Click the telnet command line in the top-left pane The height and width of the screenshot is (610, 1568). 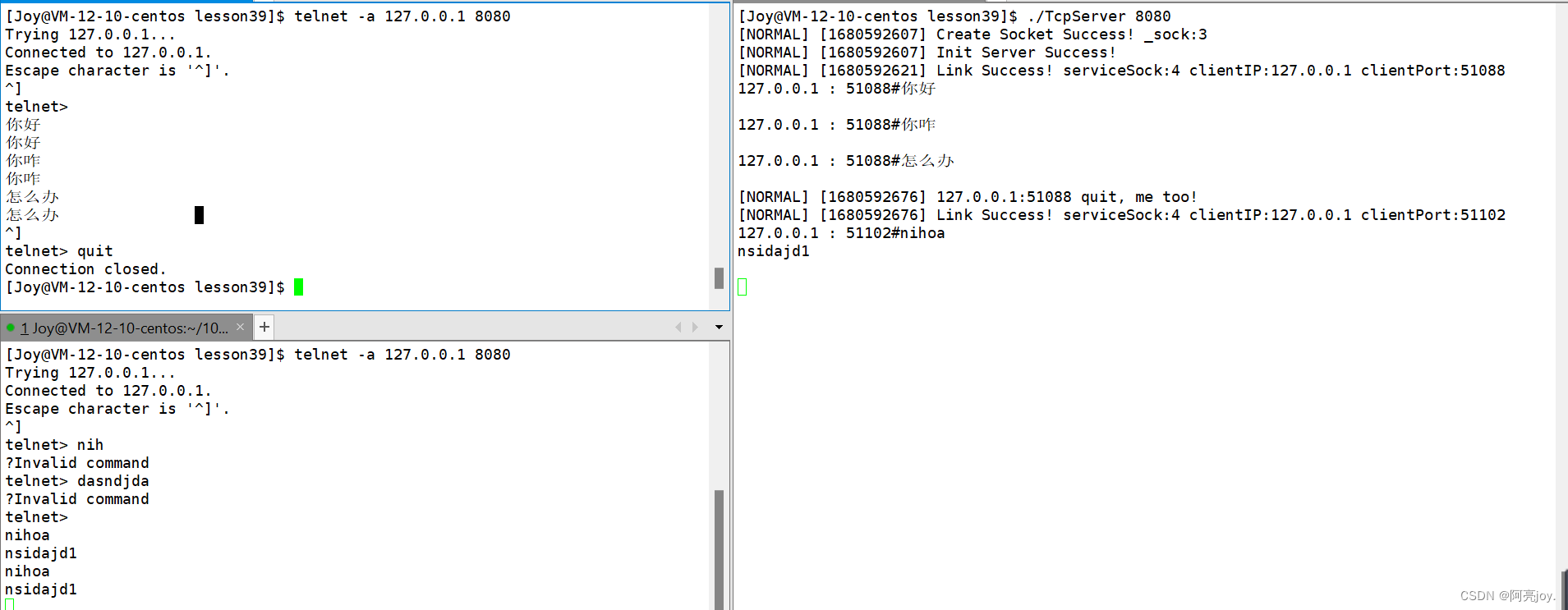pyautogui.click(x=258, y=16)
